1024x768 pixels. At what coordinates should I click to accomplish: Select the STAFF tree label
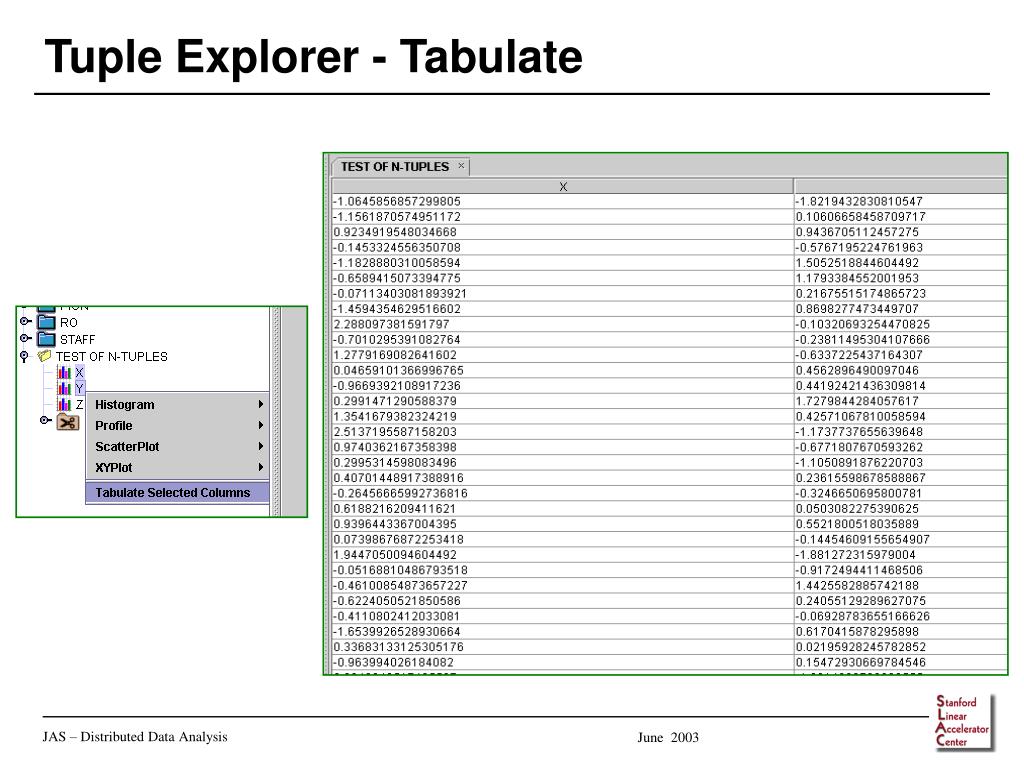(78, 340)
